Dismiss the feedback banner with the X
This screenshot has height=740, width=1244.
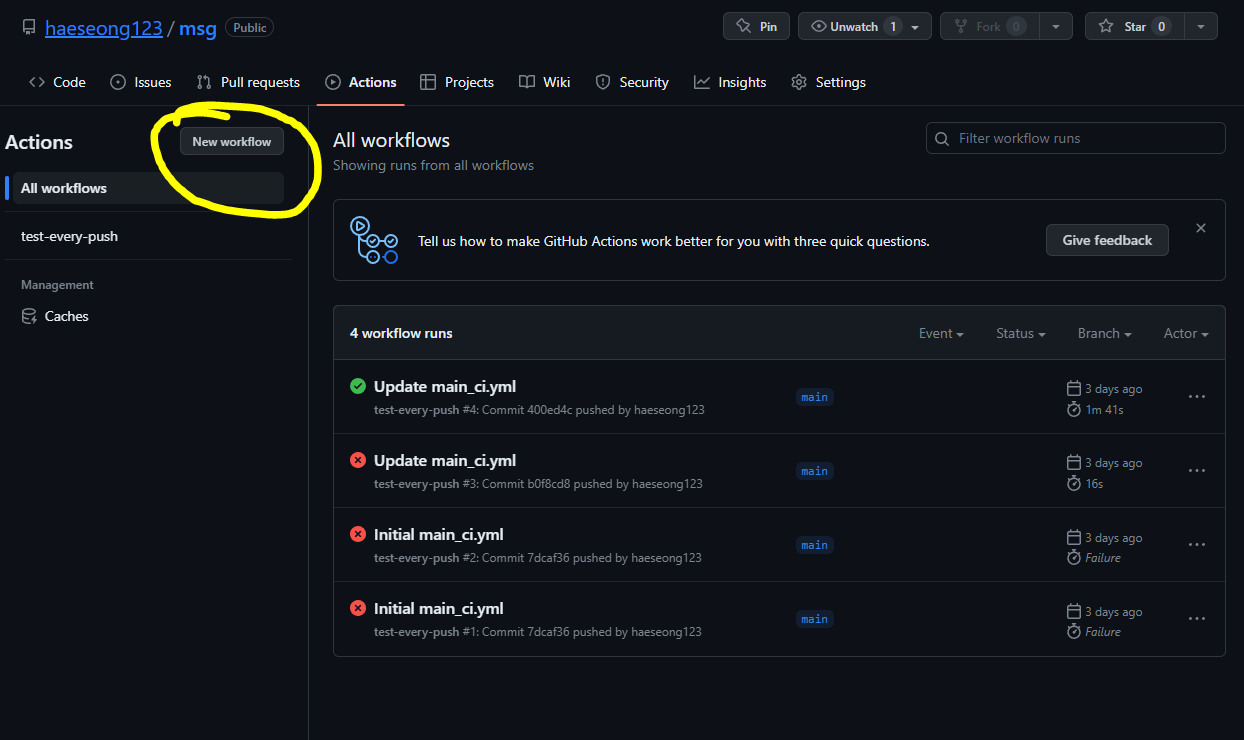point(1201,228)
